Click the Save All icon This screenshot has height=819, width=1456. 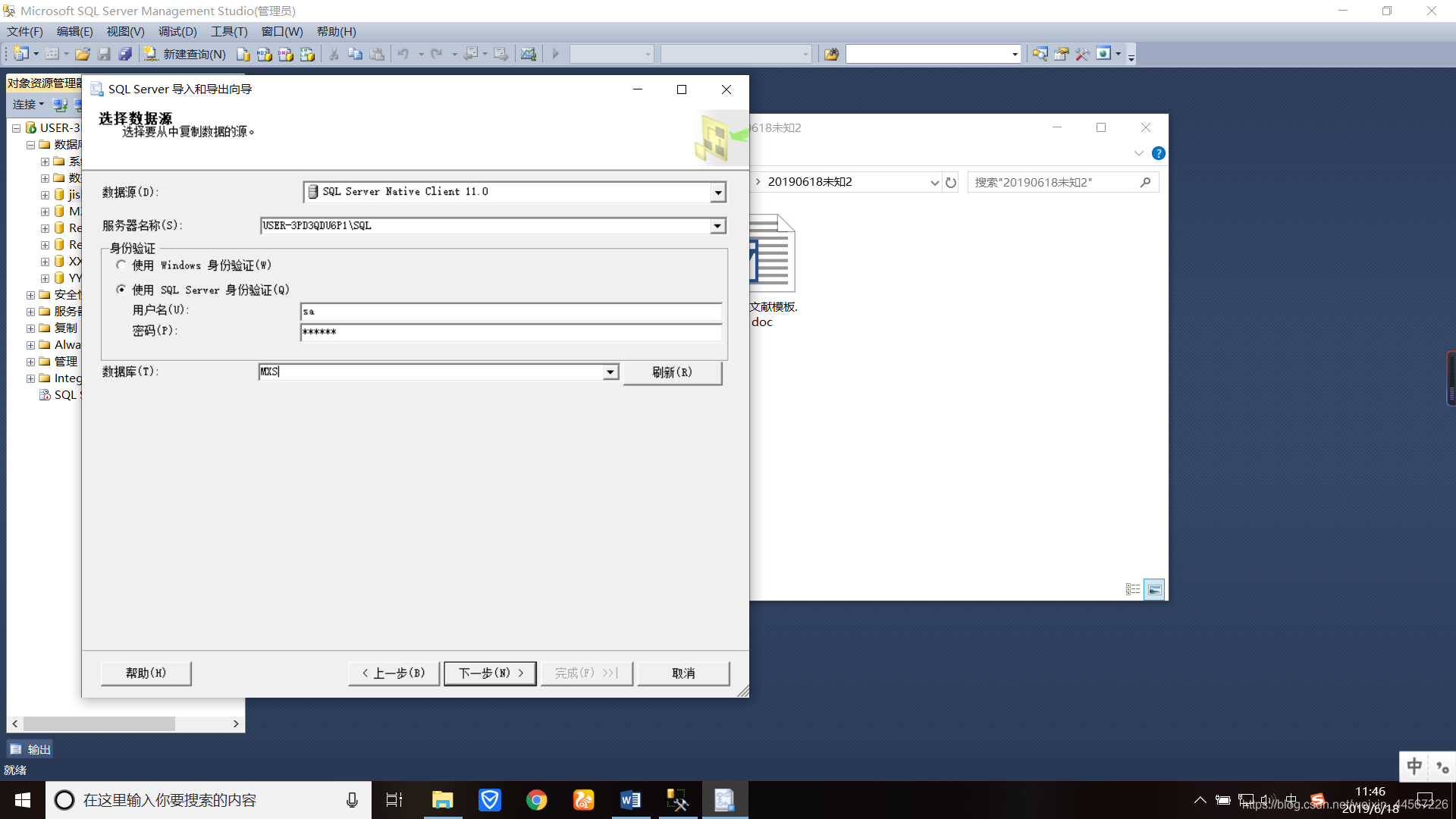coord(125,54)
